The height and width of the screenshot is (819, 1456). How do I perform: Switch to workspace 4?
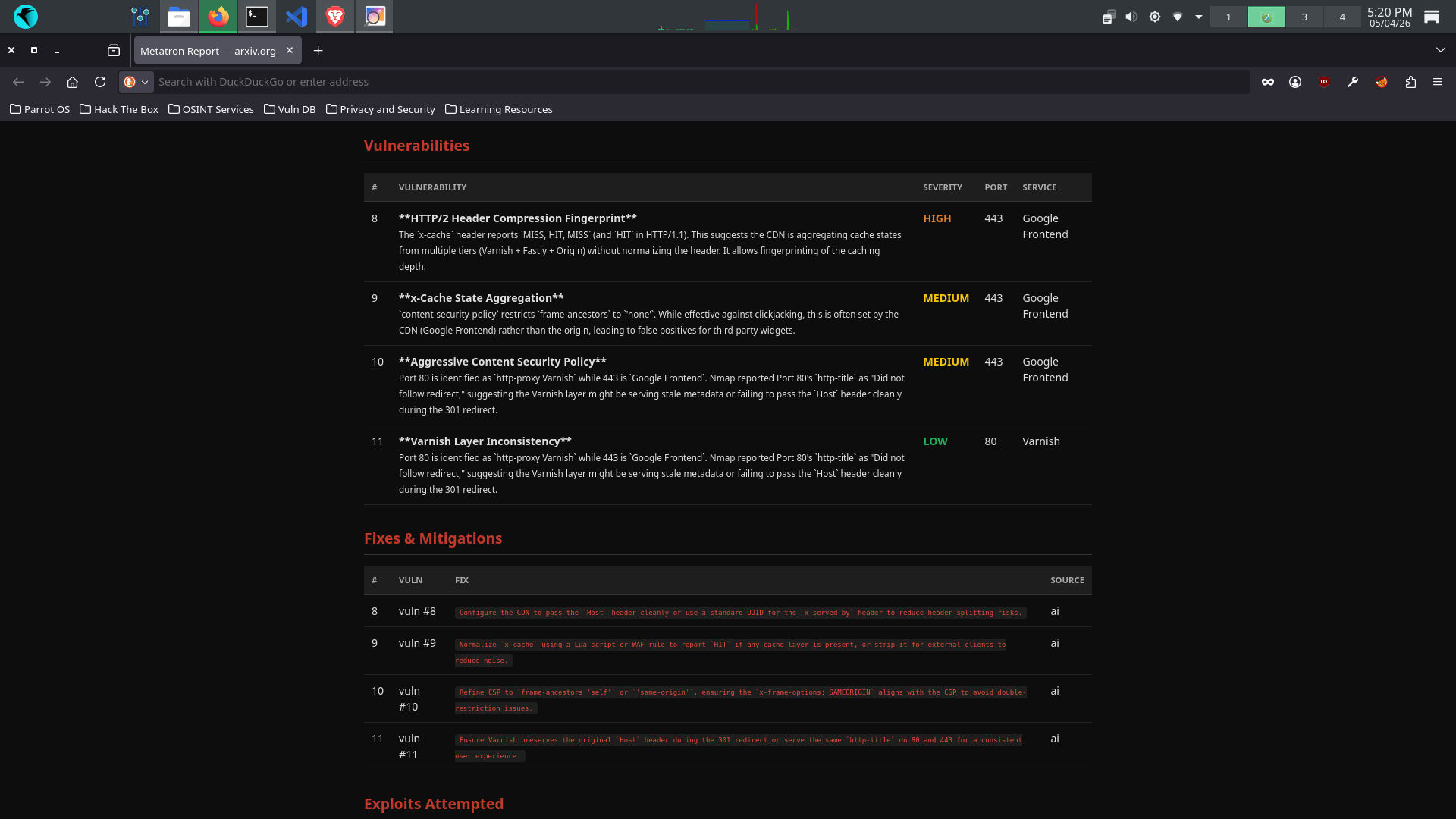click(1342, 16)
